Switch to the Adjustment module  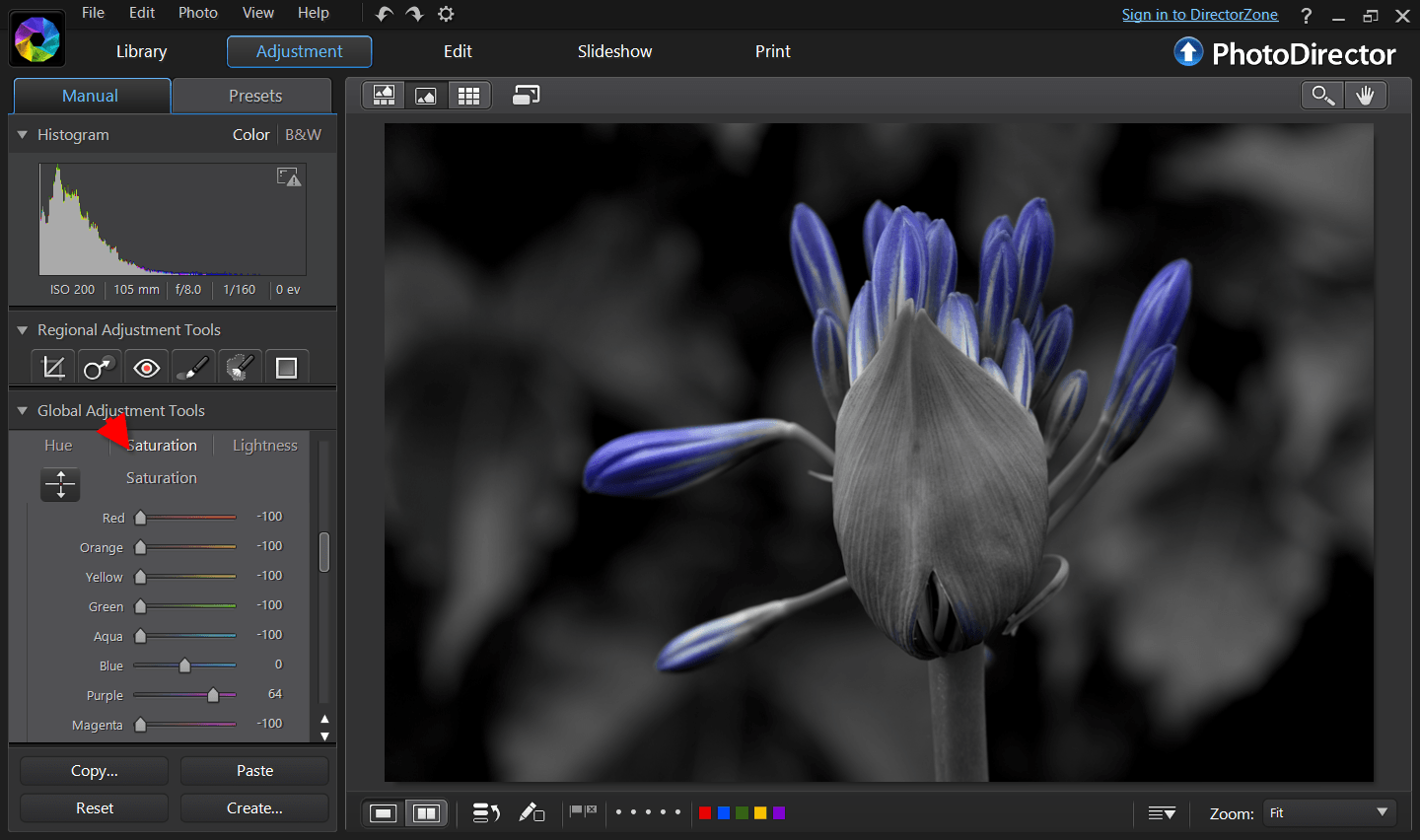click(299, 51)
